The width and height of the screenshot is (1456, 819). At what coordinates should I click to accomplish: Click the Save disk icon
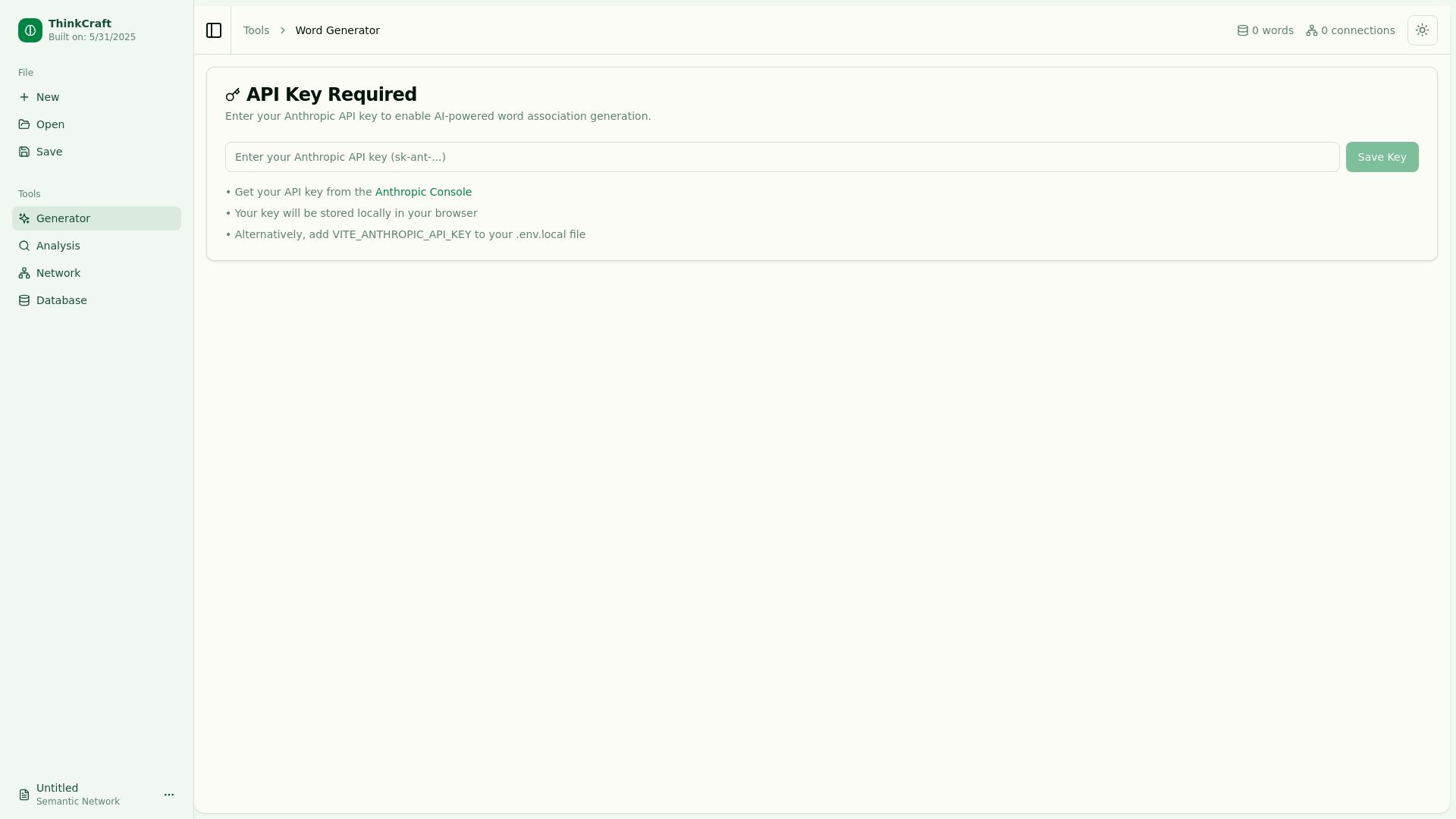(x=24, y=152)
